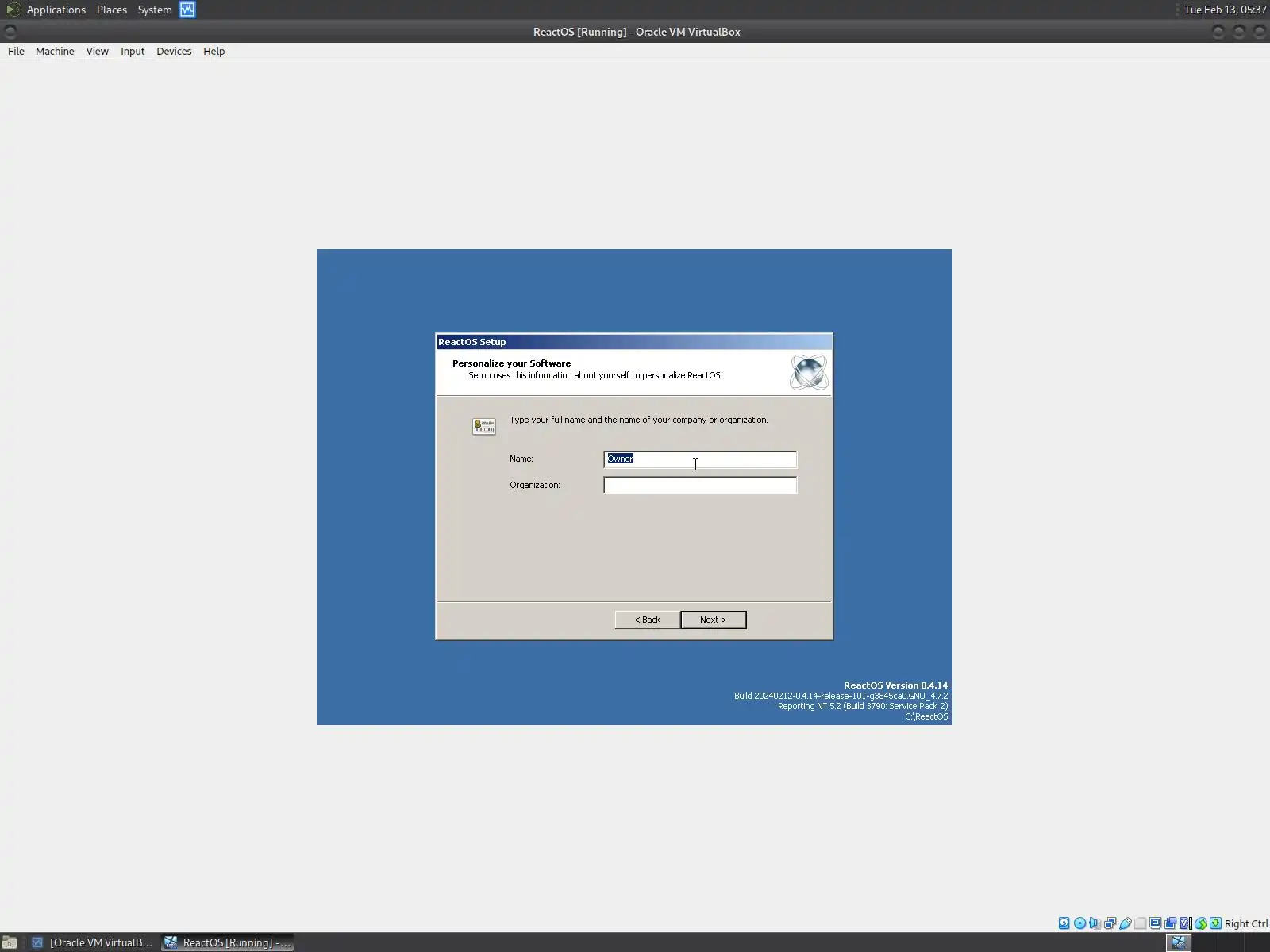Click into the Name input field
This screenshot has height=952, width=1270.
click(700, 459)
